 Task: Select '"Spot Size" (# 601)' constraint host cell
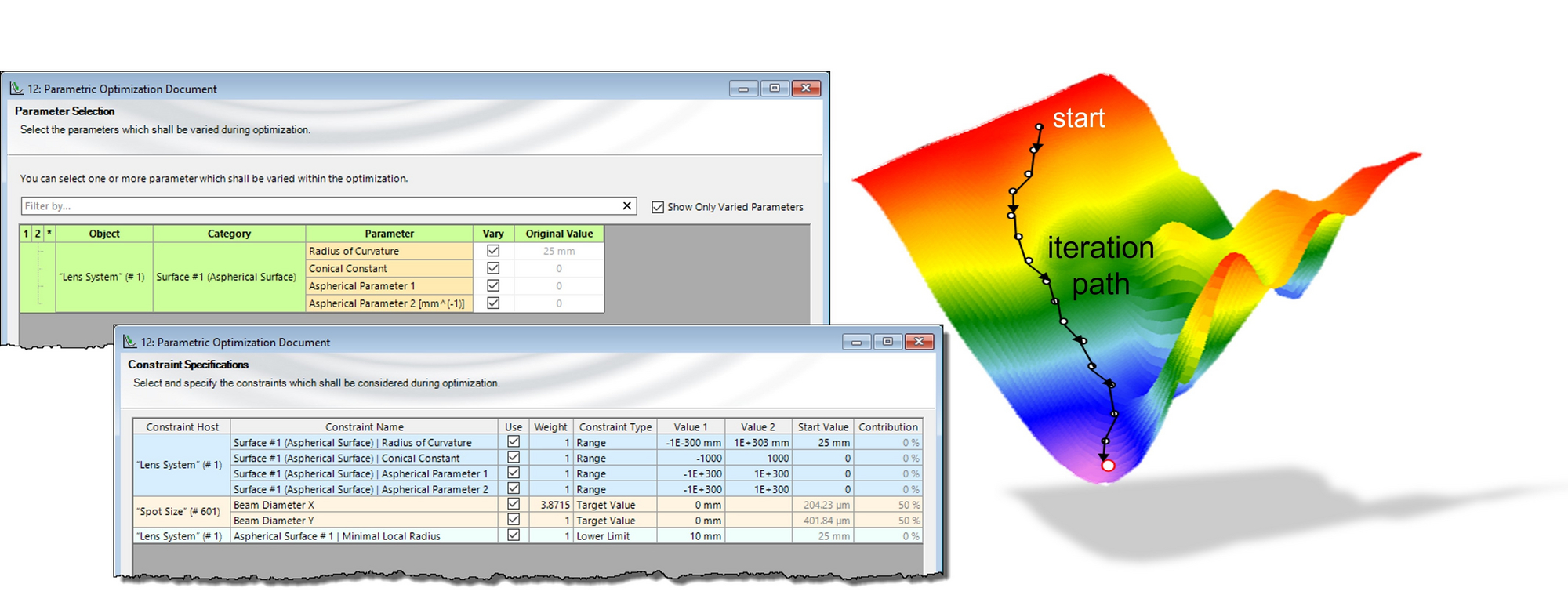[x=182, y=512]
